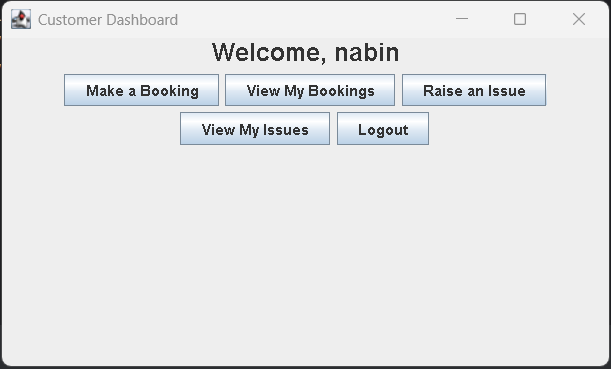
Task: Open View My Issues
Action: (255, 129)
